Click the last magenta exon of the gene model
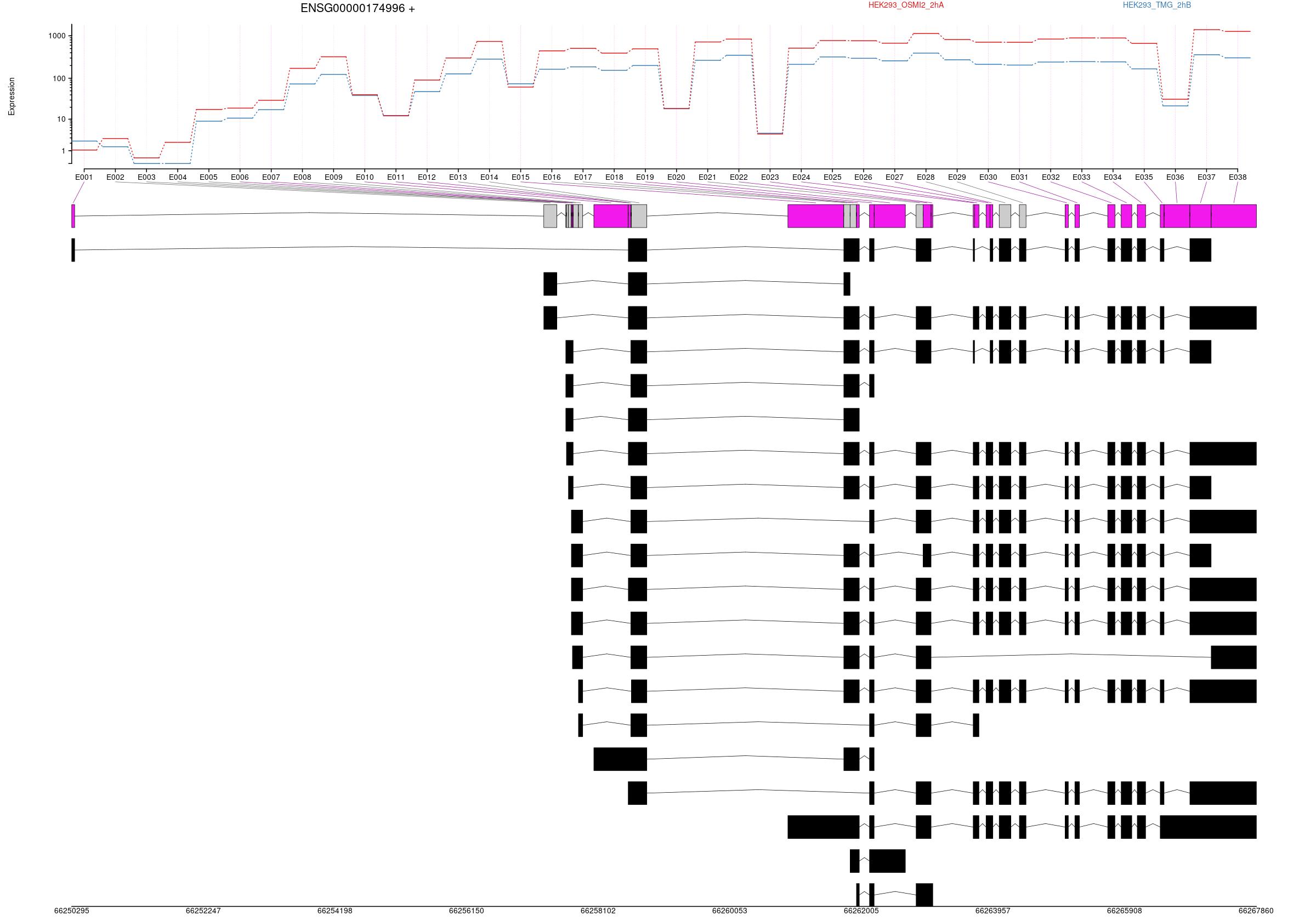1316x921 pixels. 1233,216
